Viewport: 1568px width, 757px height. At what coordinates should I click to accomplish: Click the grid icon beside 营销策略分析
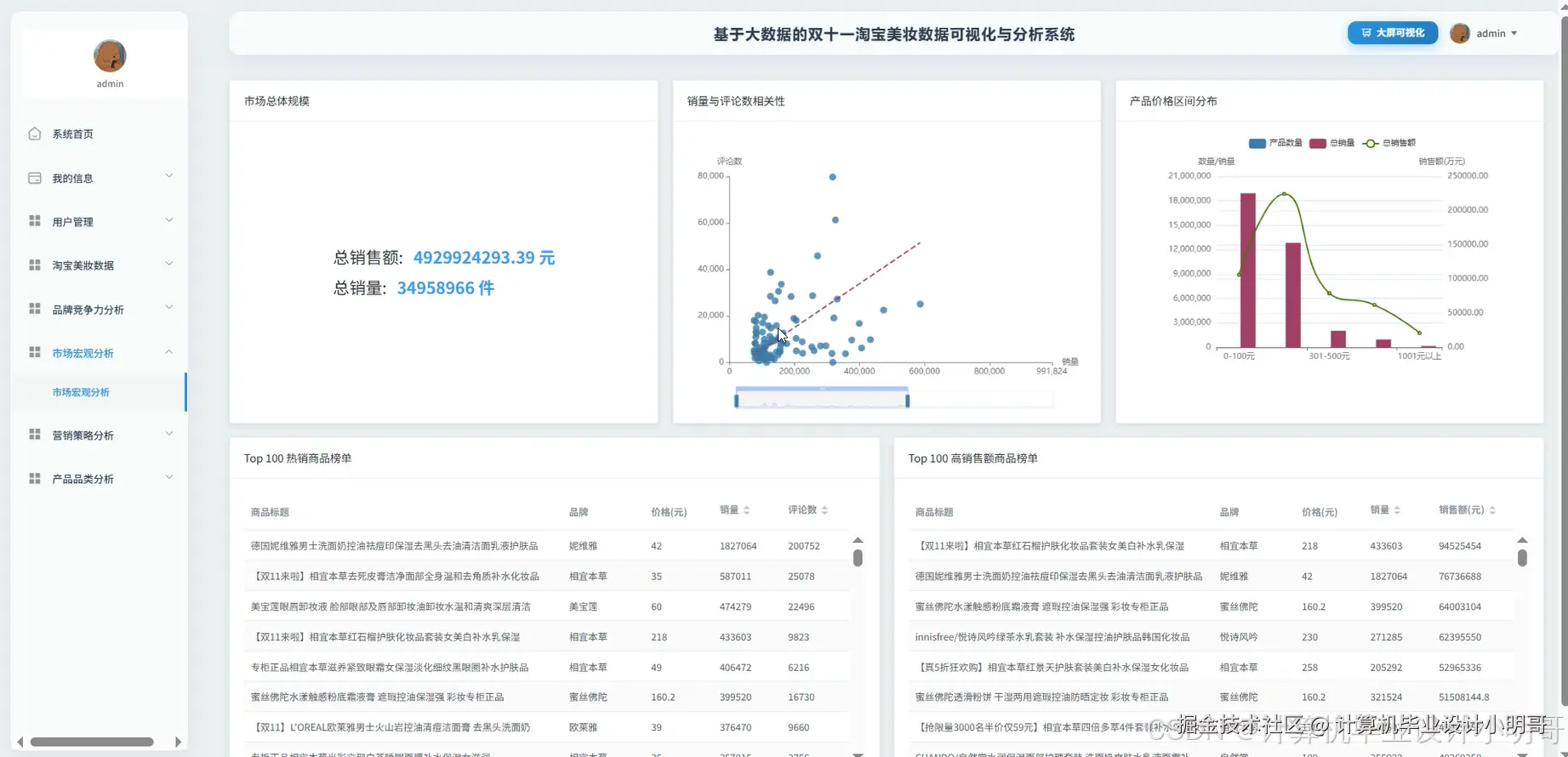point(35,435)
